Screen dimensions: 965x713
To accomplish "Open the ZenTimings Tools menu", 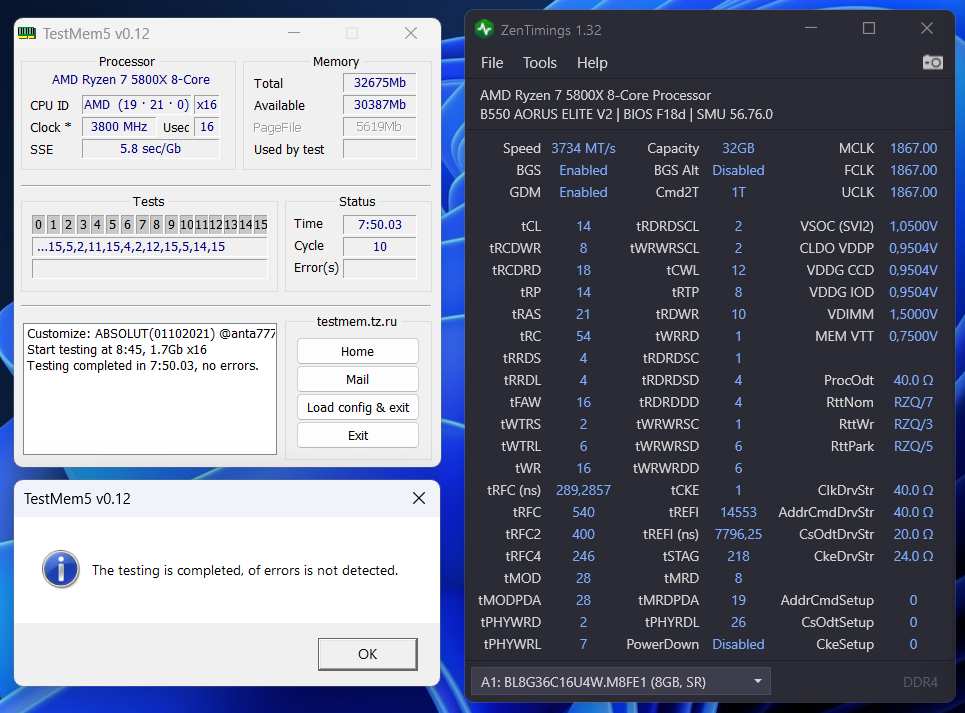I will [540, 63].
